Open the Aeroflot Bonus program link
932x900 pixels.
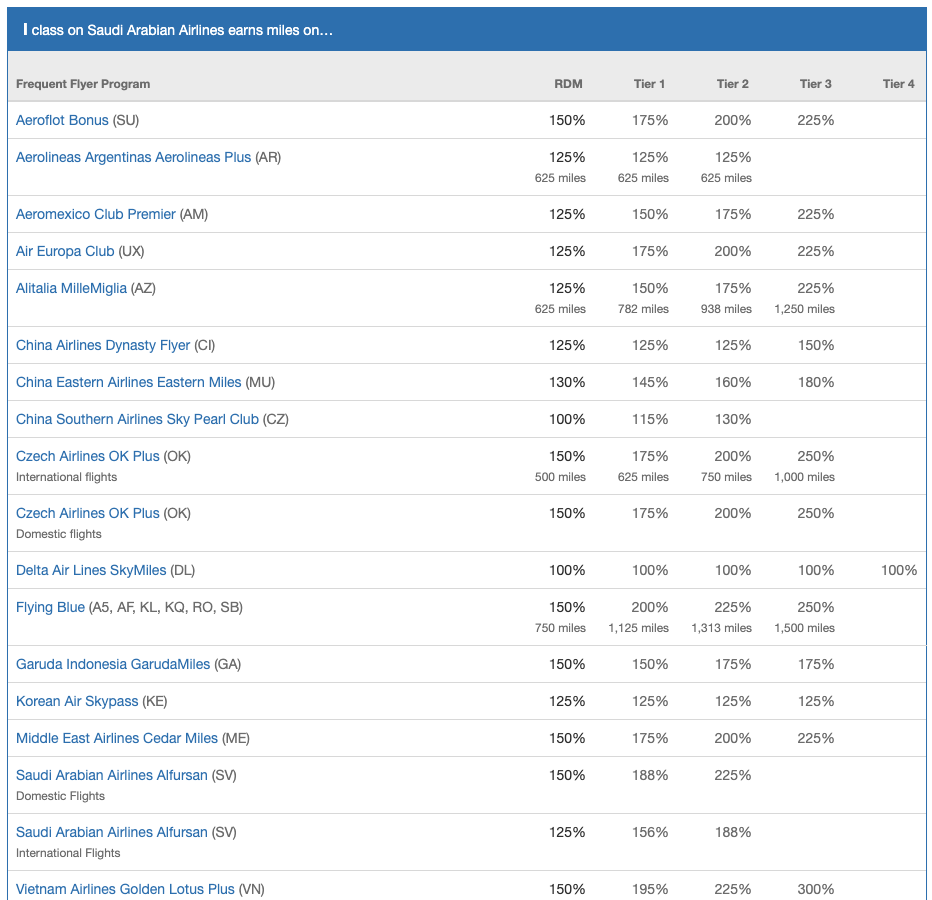(62, 120)
